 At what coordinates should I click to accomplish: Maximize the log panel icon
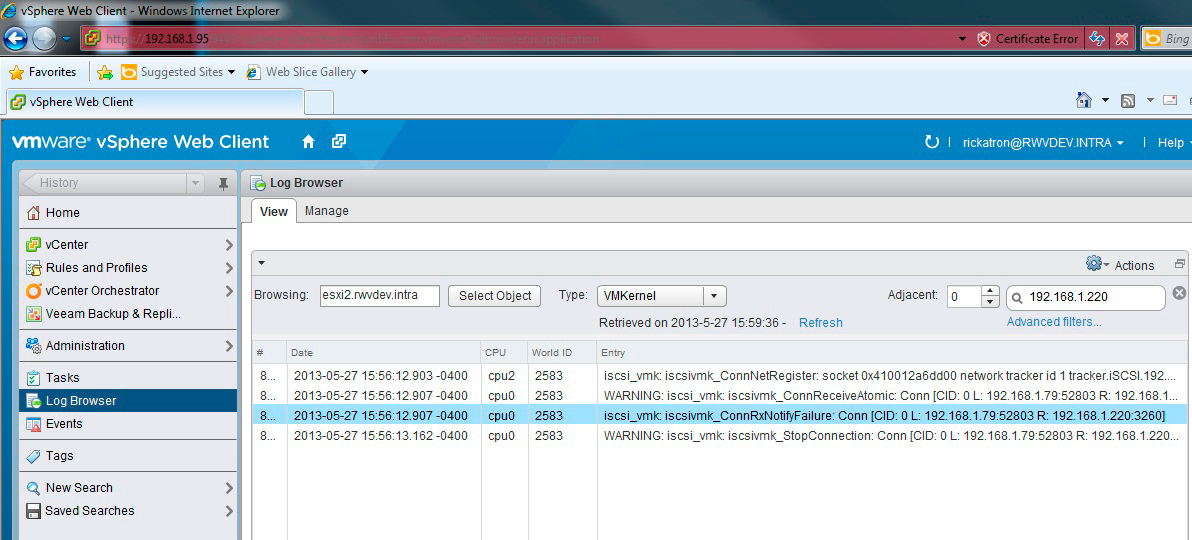(x=1180, y=264)
